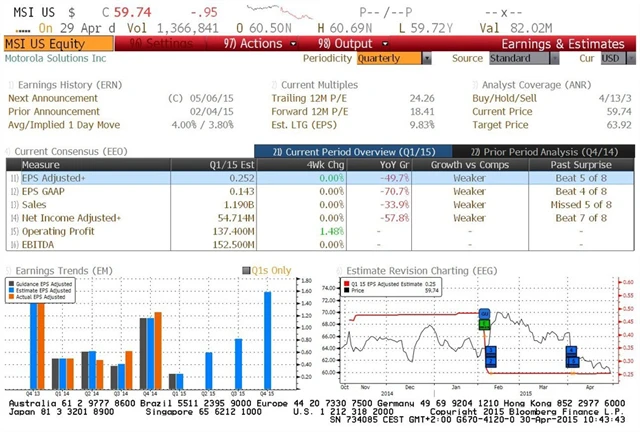Click the green marker on revision chart
Screen dimensions: 640x432
[x=484, y=319]
